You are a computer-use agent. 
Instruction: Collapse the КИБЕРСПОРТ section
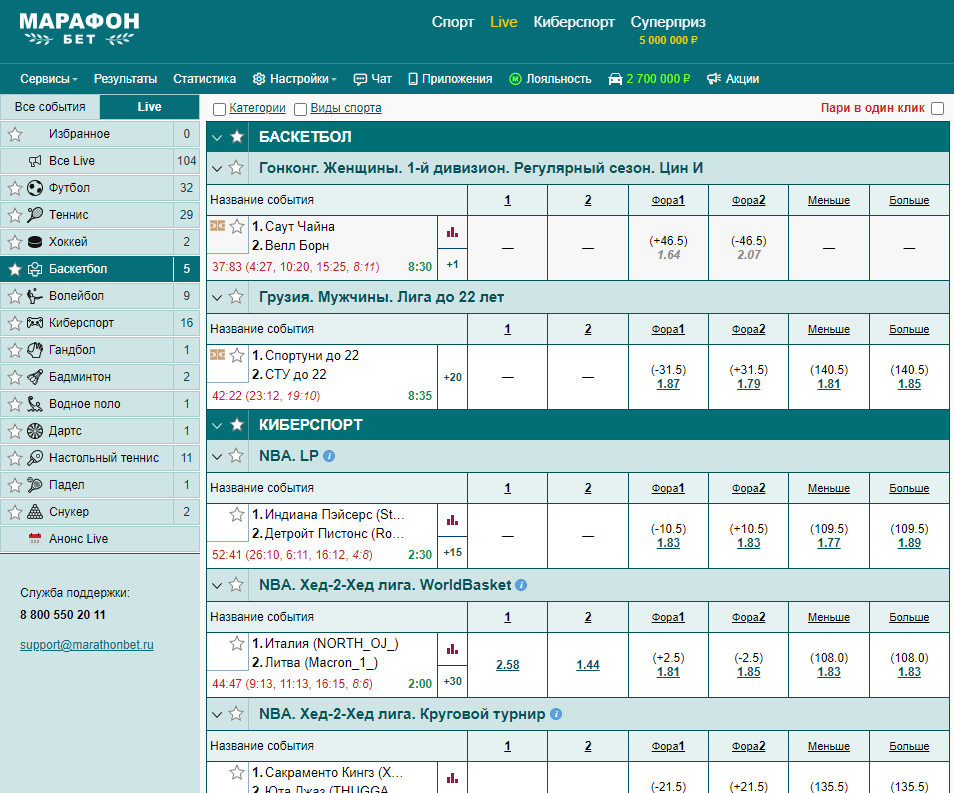click(217, 425)
